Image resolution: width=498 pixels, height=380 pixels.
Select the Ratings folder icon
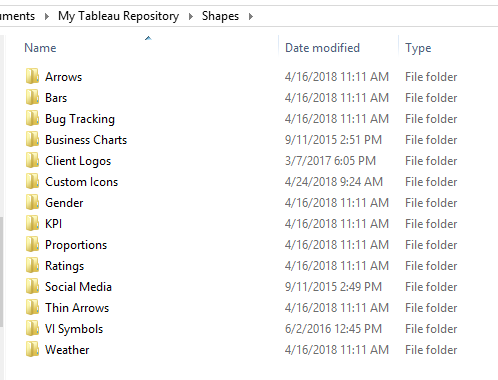[x=32, y=265]
